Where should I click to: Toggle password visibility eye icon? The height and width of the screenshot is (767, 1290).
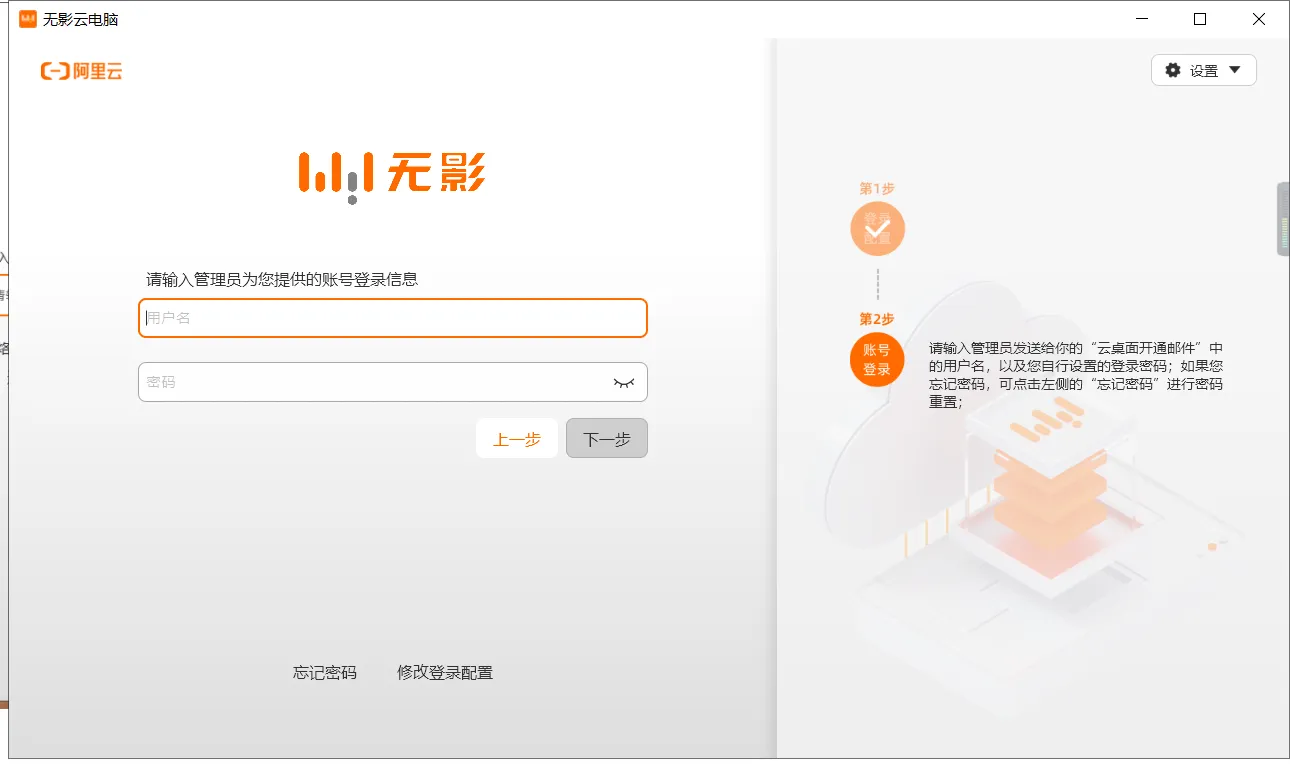click(x=624, y=382)
